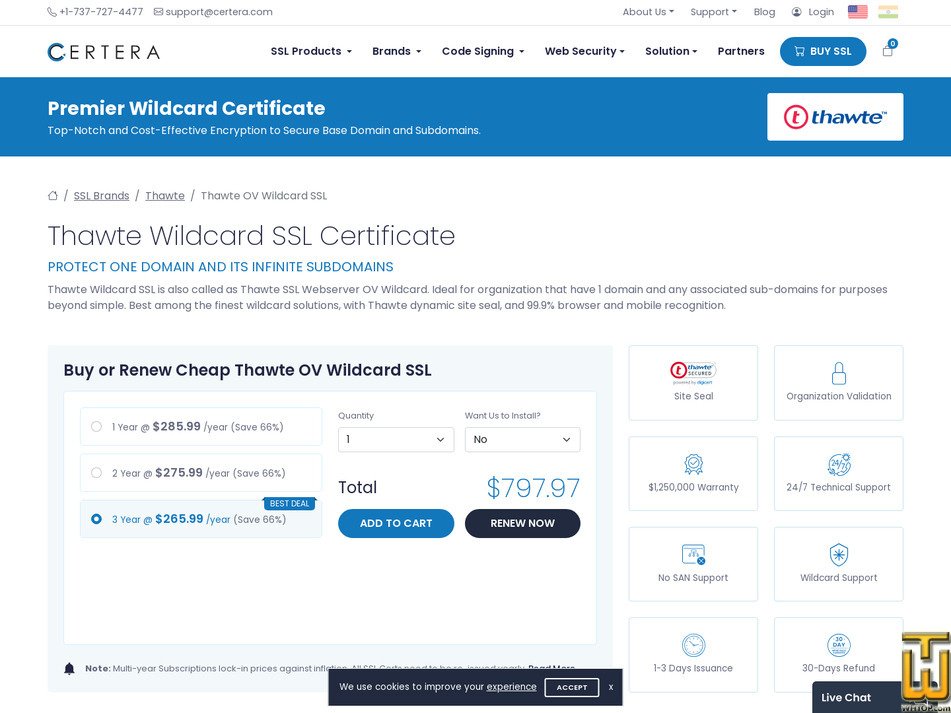Click the No SAN Support icon
This screenshot has width=951, height=713.
click(x=693, y=554)
